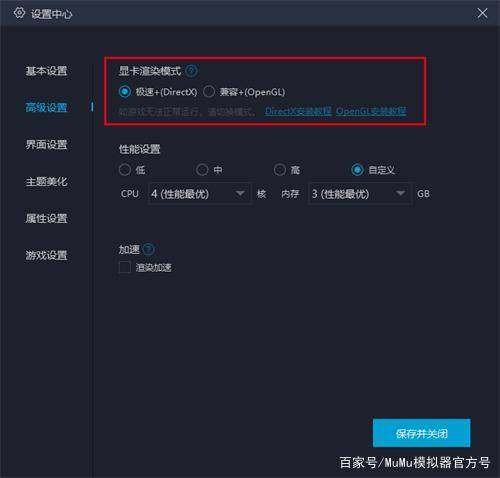Screen dimensions: 500x478
Task: Open the DirectX安装教程 link
Action: pyautogui.click(x=298, y=111)
